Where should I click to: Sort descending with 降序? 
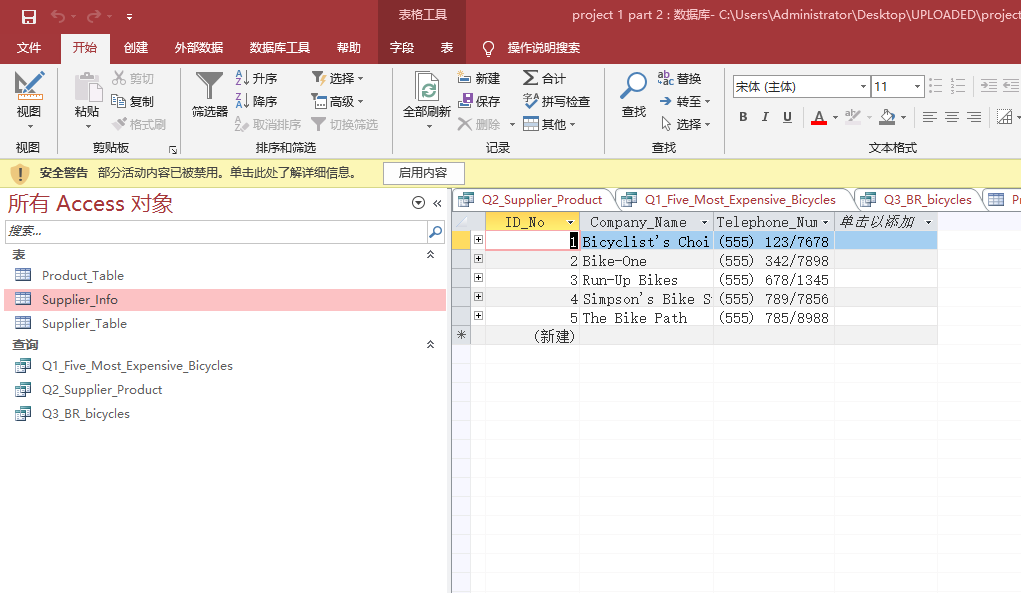coord(256,102)
